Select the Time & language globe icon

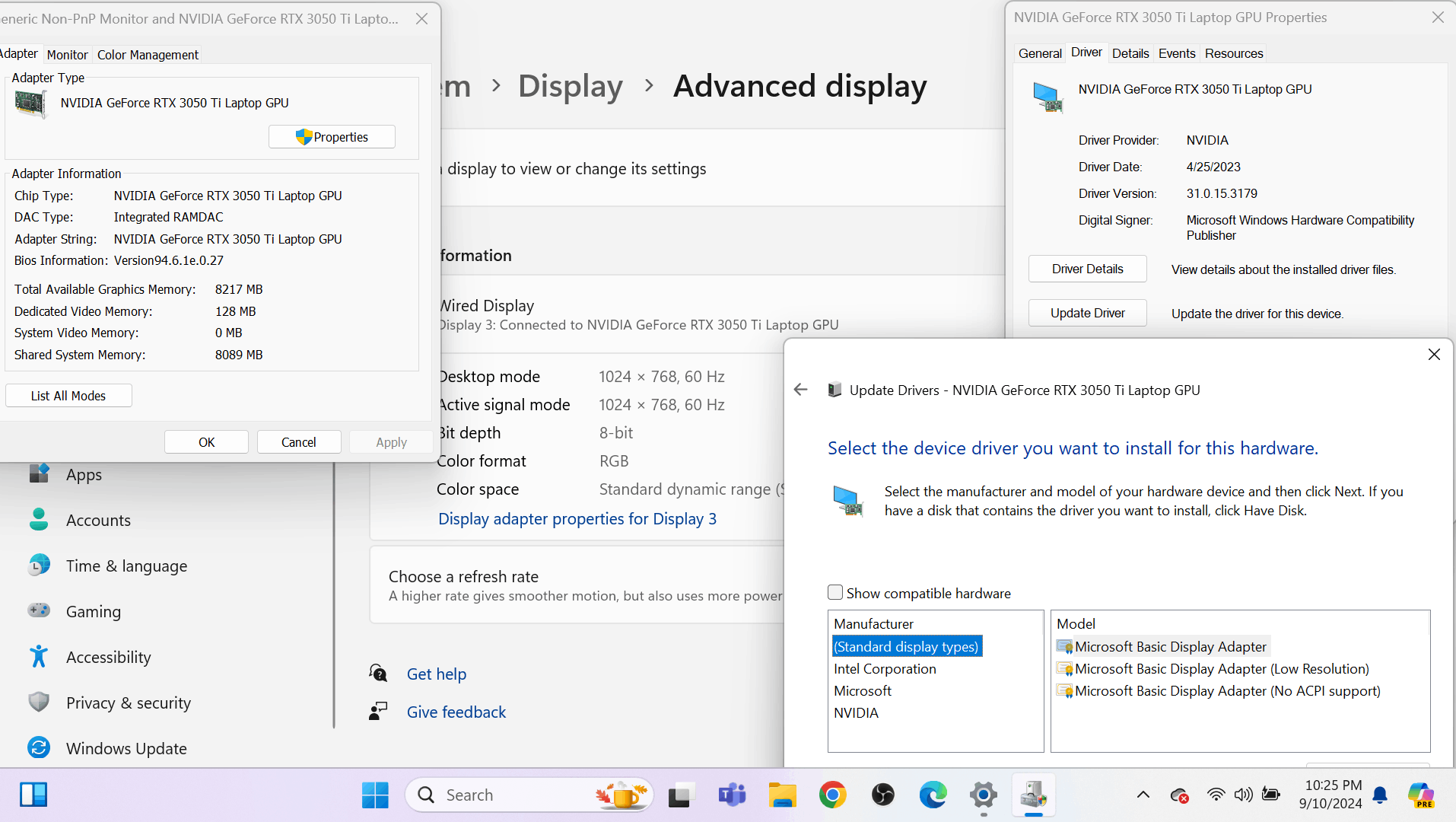[x=39, y=566]
